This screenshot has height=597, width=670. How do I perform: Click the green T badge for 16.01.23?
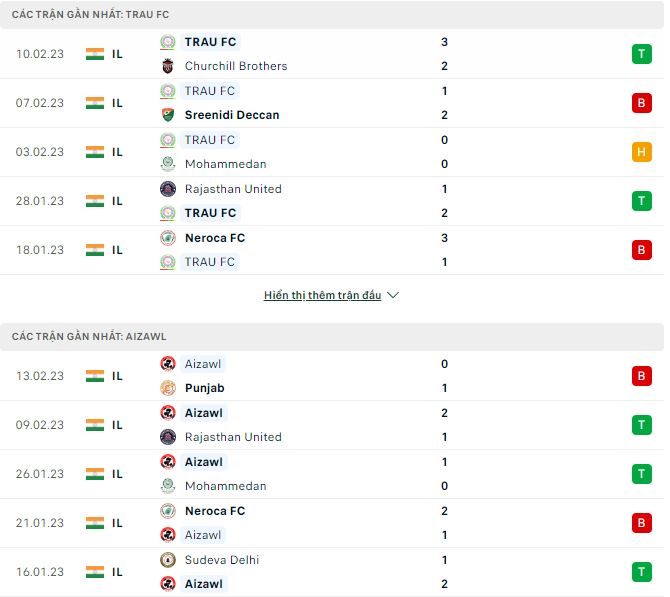tap(641, 572)
